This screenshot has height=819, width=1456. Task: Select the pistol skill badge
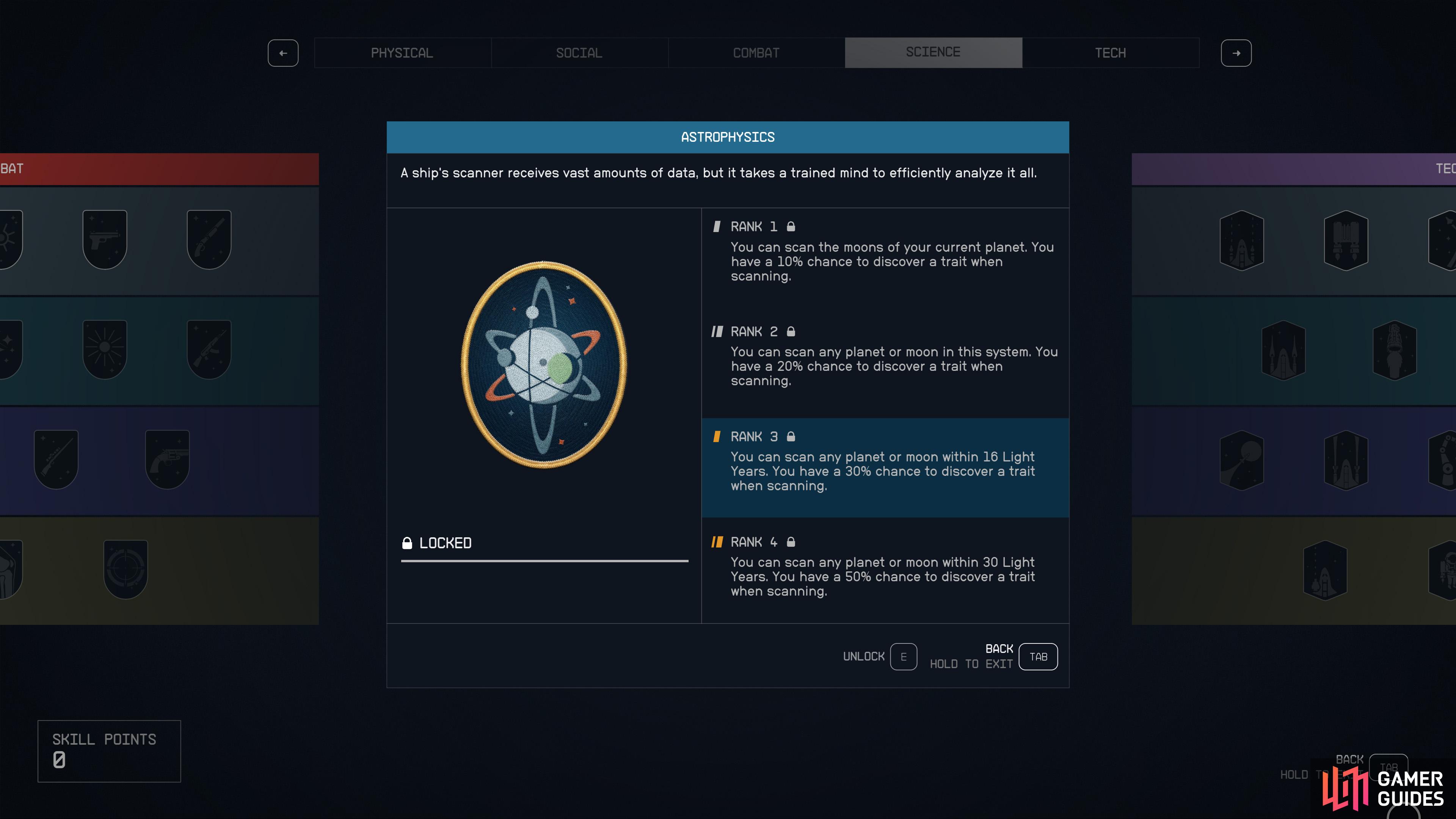[x=105, y=240]
